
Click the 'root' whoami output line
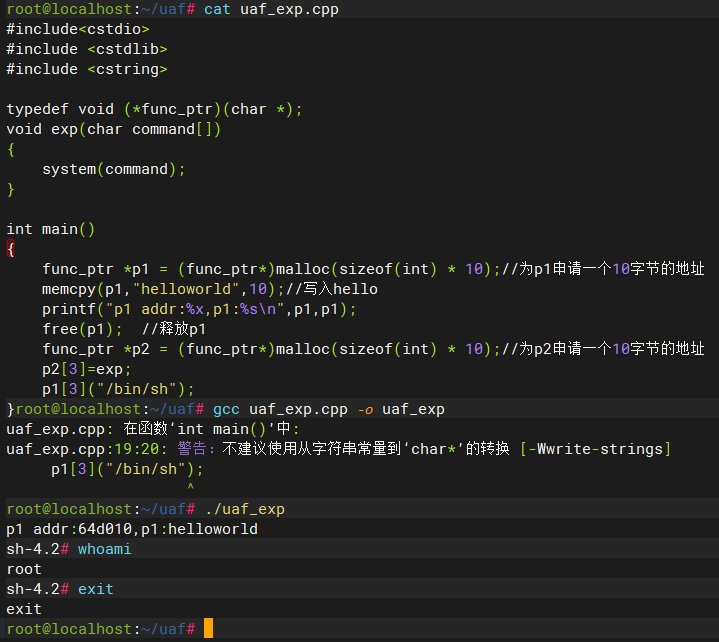point(24,569)
